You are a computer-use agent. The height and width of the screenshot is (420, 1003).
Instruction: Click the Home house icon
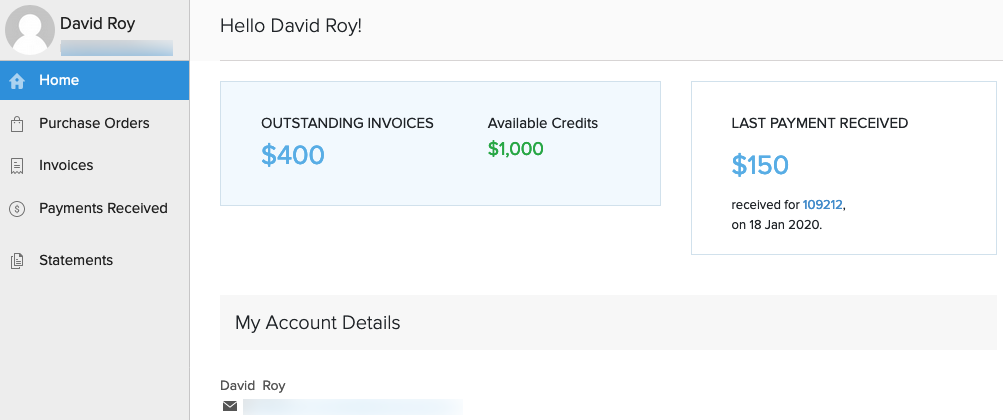(x=17, y=81)
